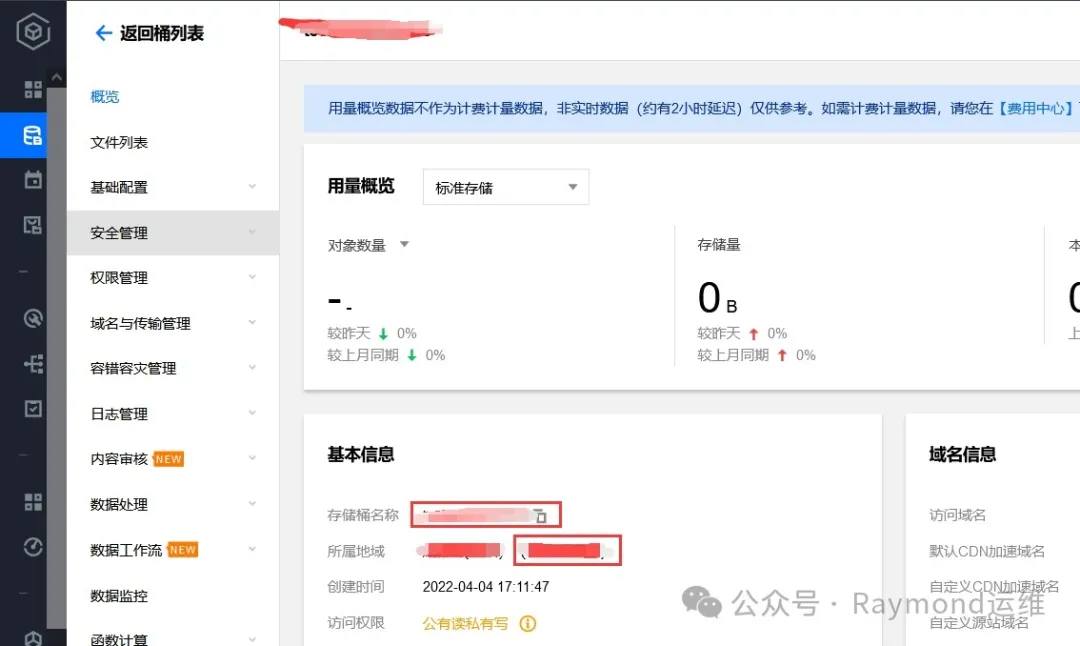Screen dimensions: 1080x646
Task: Expand the 容错容灾管理 menu
Action: [x=173, y=368]
